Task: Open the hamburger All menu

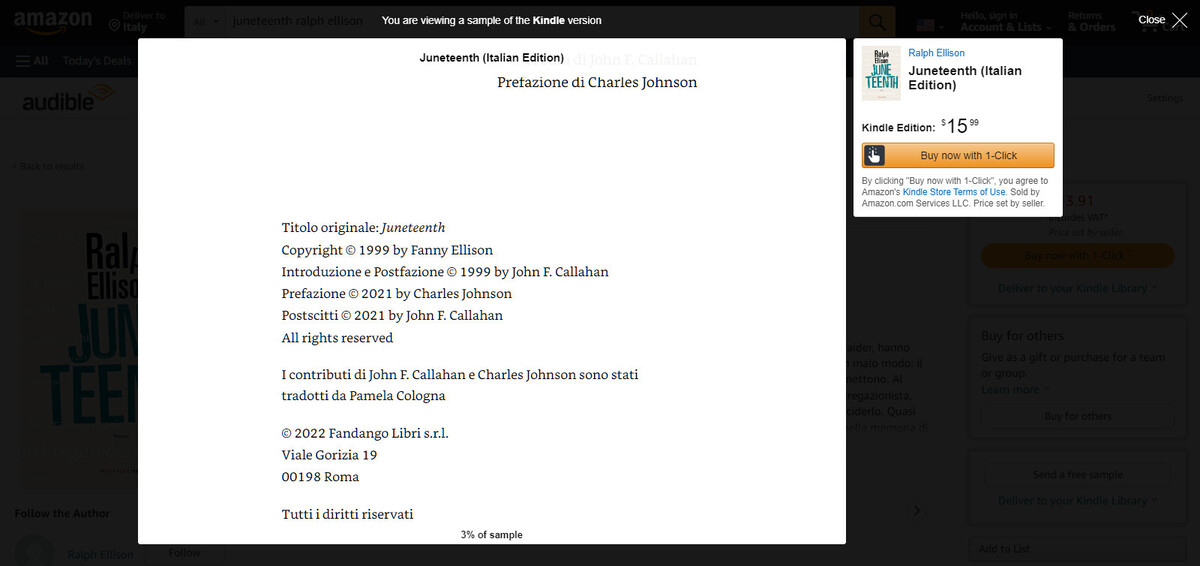Action: (x=32, y=61)
